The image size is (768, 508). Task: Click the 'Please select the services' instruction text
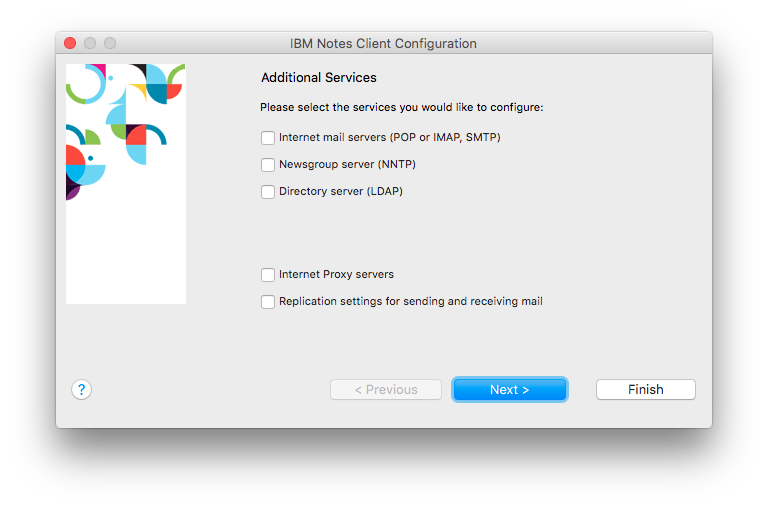pyautogui.click(x=402, y=107)
